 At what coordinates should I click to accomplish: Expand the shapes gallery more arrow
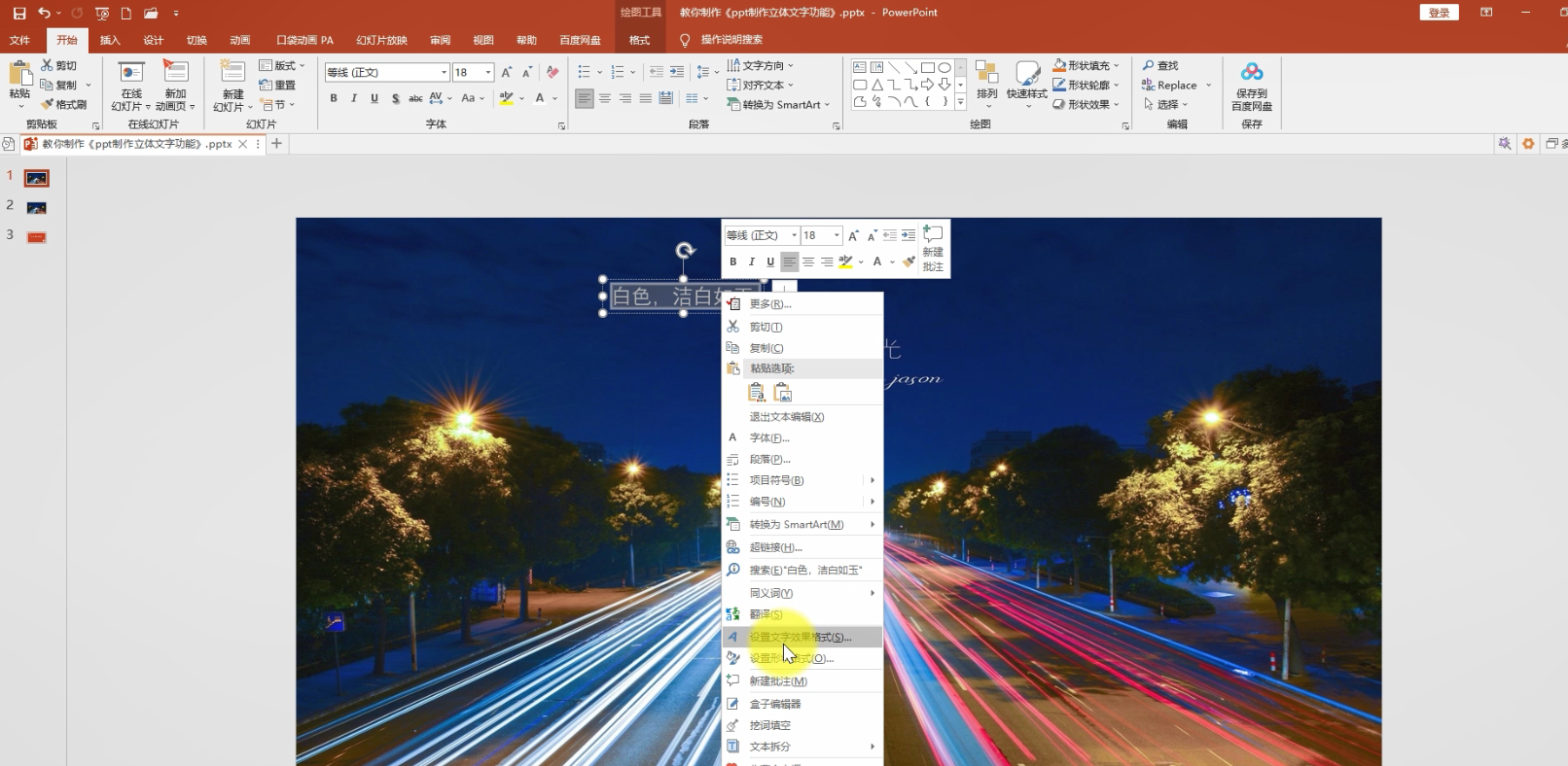(x=960, y=101)
